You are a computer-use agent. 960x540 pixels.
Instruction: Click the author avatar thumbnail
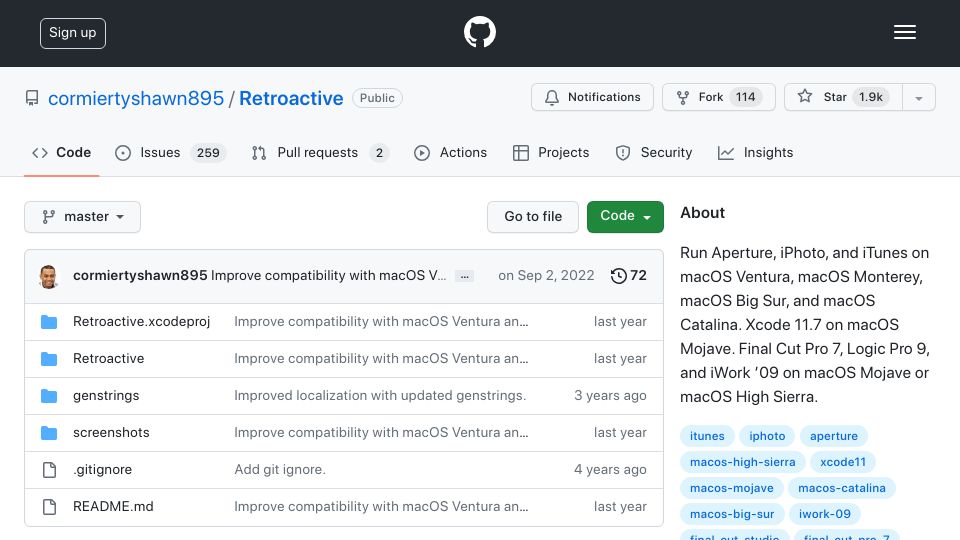pyautogui.click(x=48, y=276)
